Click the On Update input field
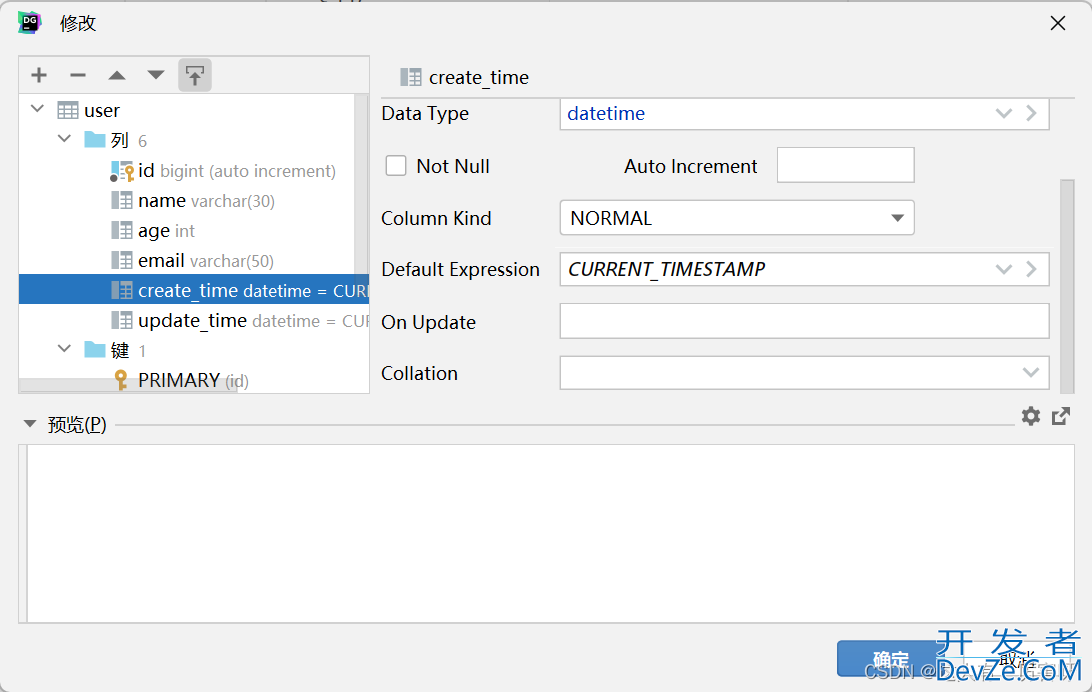Screen dimensions: 1092x692 coord(804,321)
